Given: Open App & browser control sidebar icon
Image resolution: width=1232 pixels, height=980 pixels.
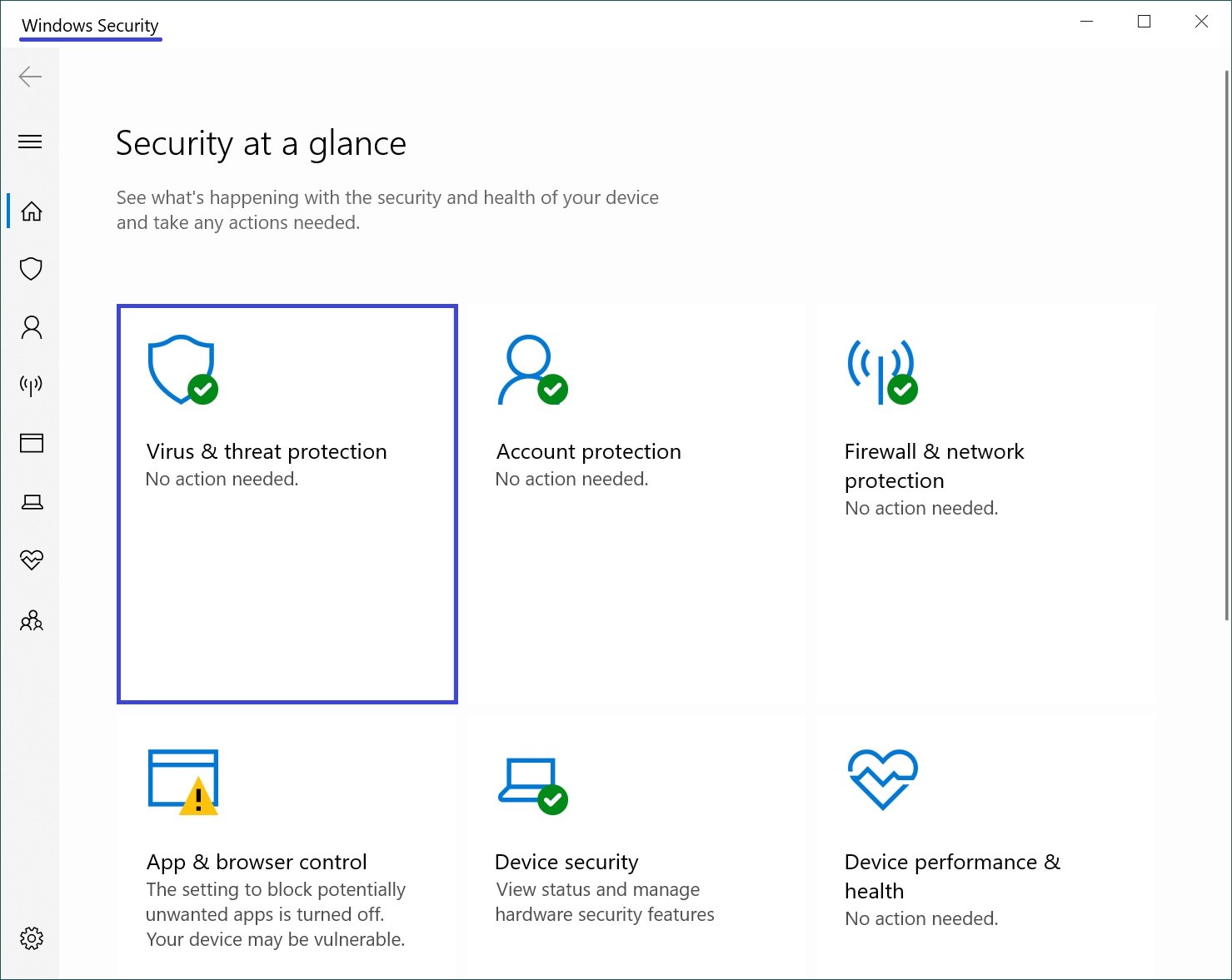Looking at the screenshot, I should [31, 443].
